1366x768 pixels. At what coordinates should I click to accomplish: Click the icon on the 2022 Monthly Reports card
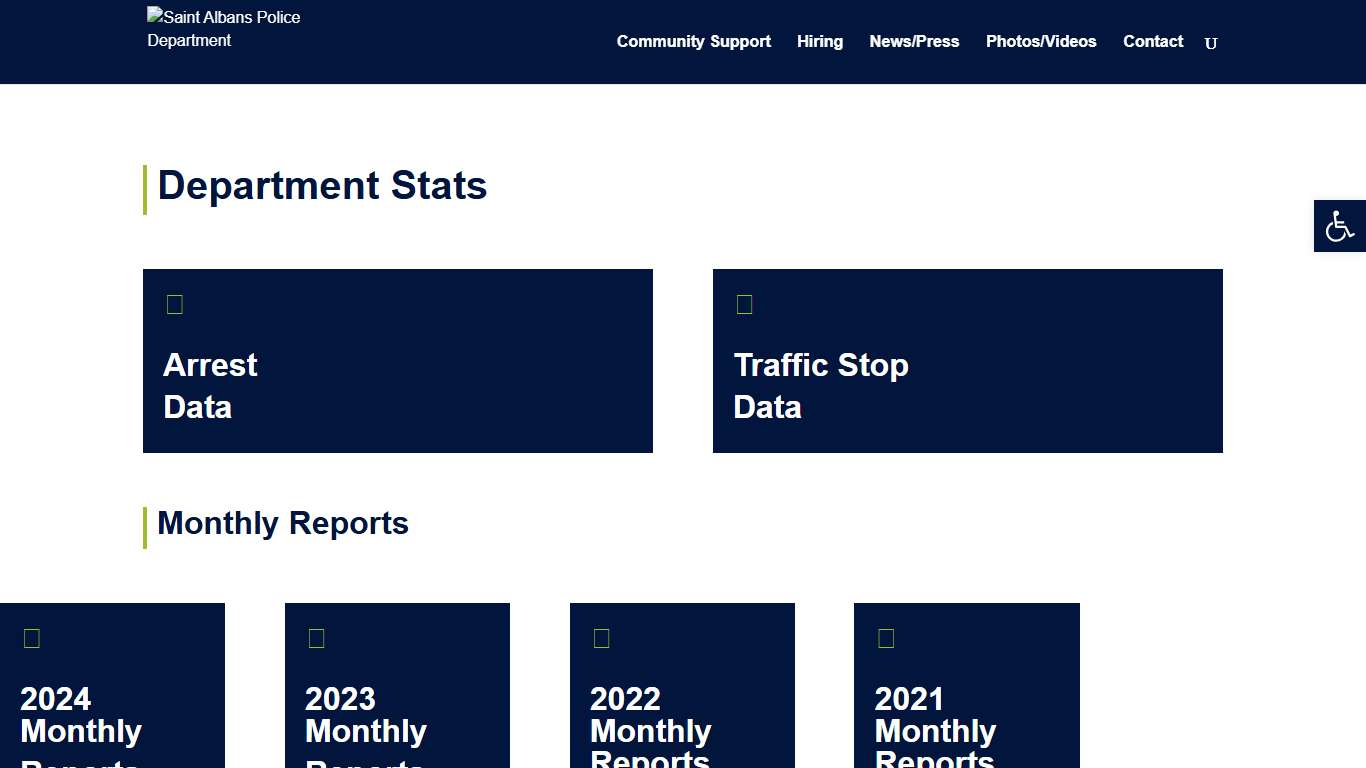click(601, 638)
